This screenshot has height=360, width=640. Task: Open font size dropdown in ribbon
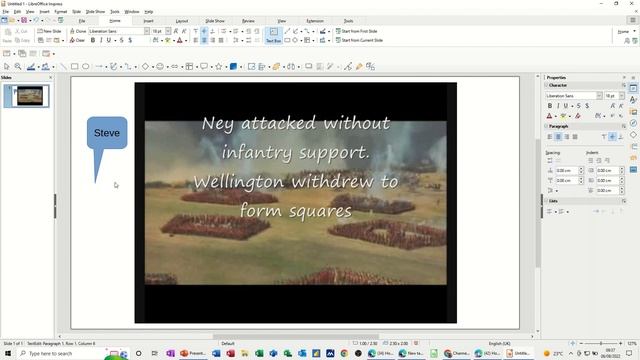click(x=168, y=31)
